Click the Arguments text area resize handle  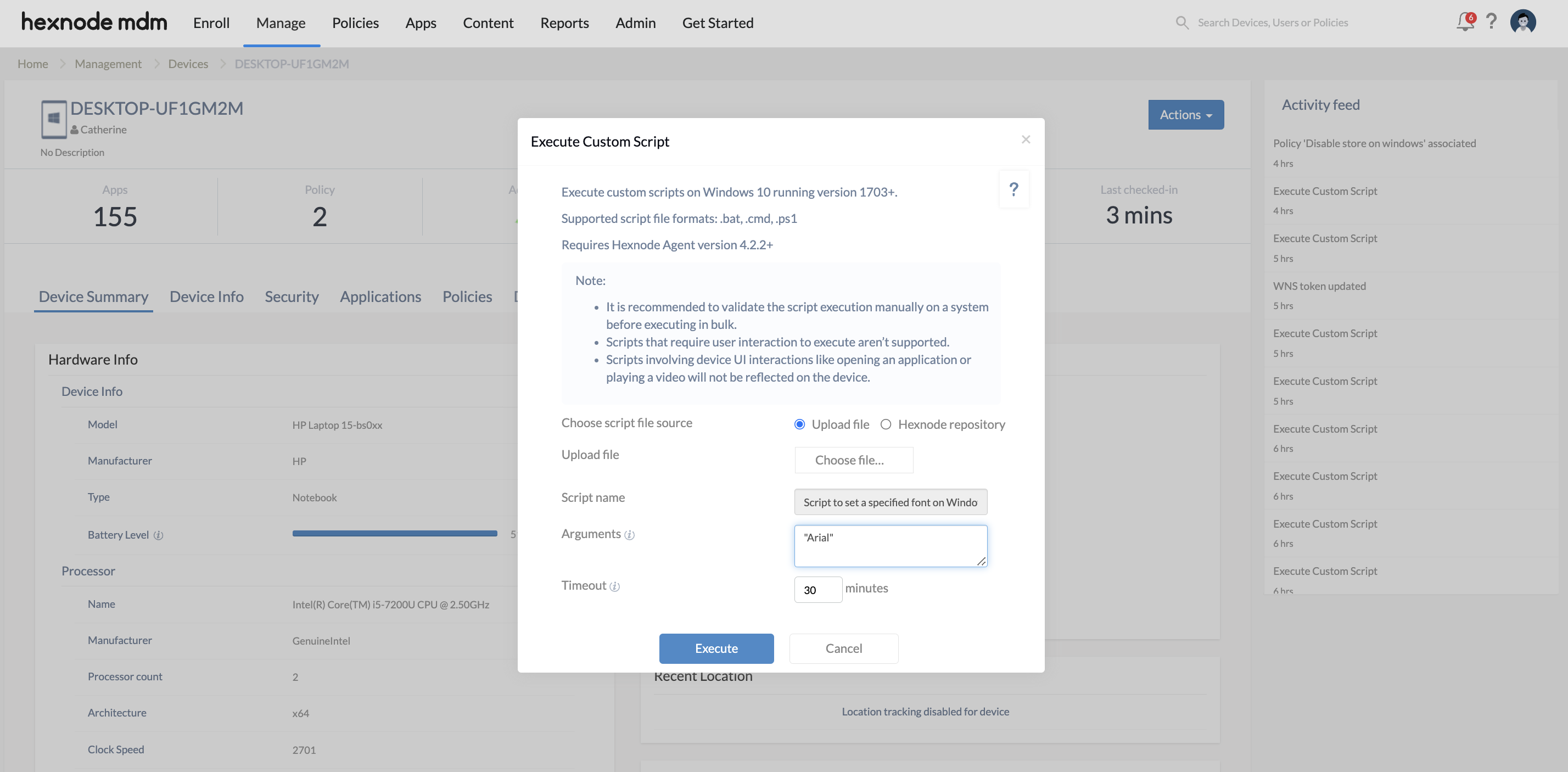click(x=981, y=561)
